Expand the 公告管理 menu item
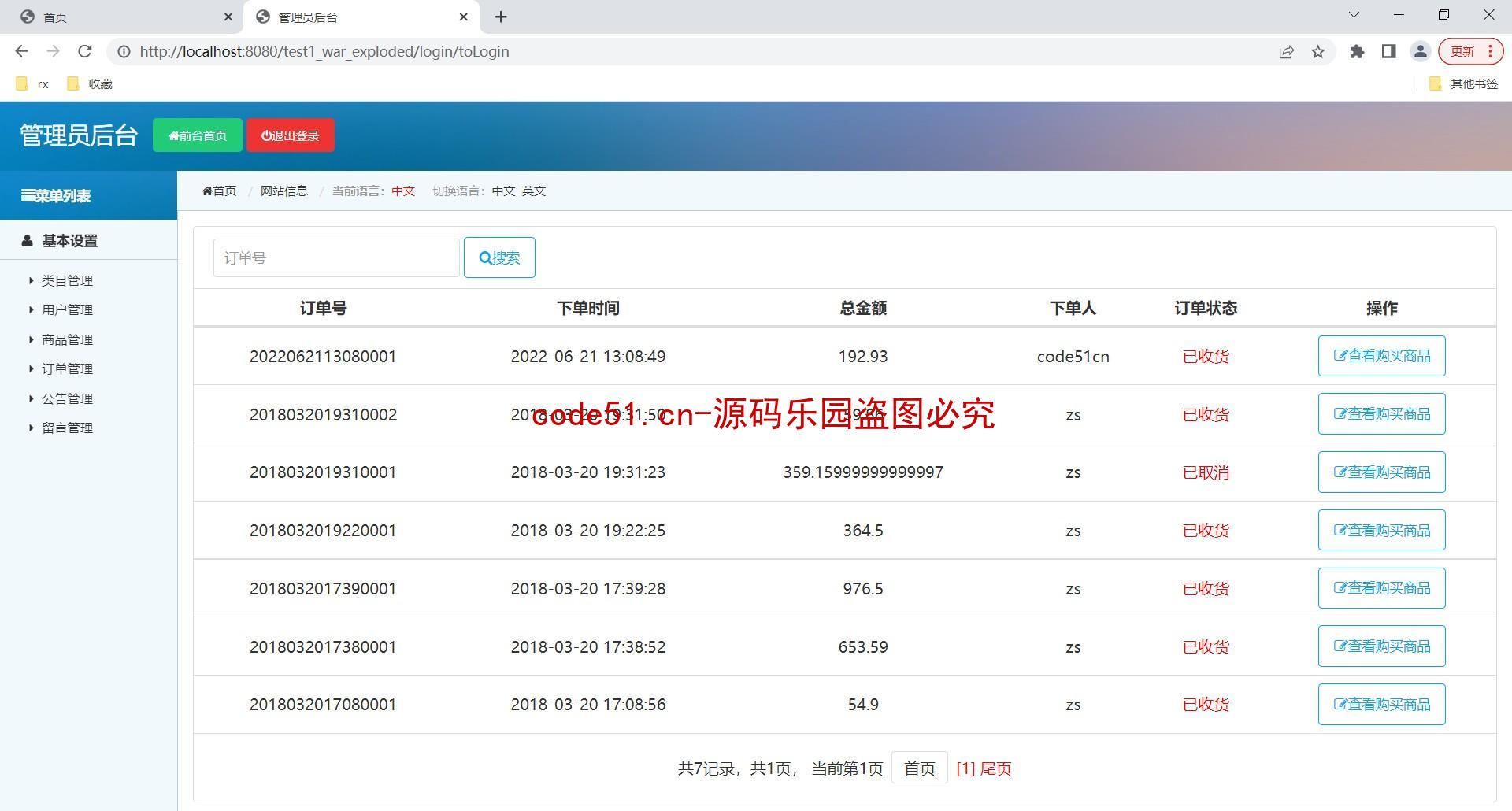Screen dimensions: 1512x811 pyautogui.click(x=67, y=399)
